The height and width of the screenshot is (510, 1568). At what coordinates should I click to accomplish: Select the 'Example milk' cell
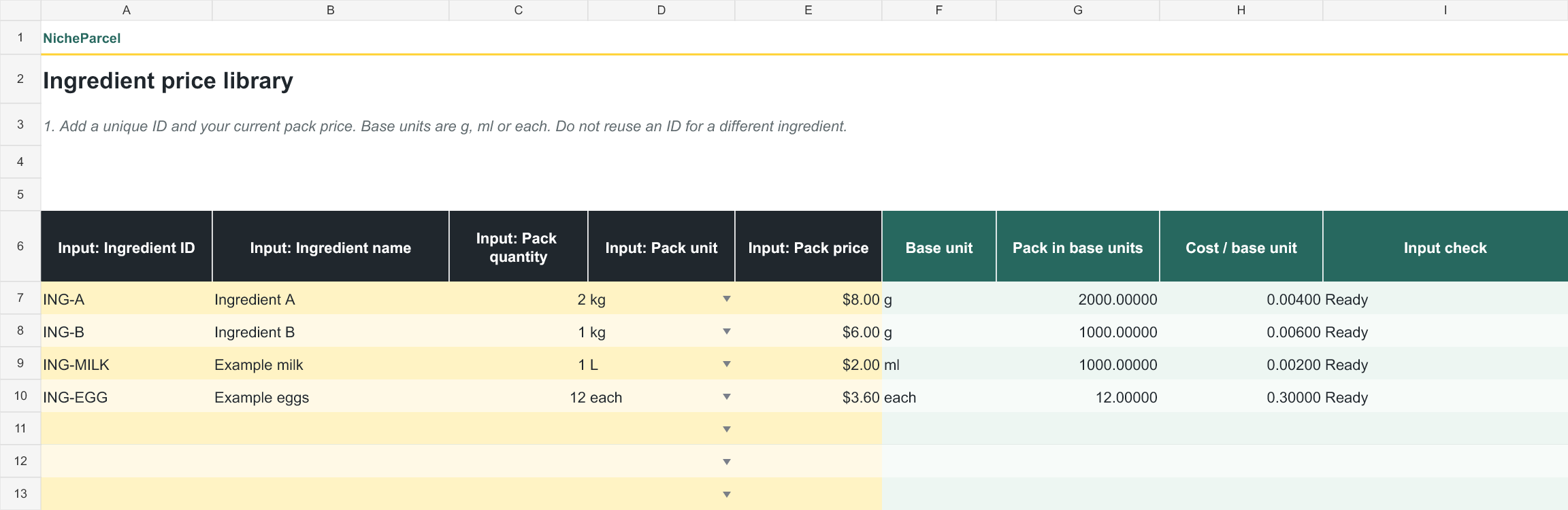tap(331, 363)
